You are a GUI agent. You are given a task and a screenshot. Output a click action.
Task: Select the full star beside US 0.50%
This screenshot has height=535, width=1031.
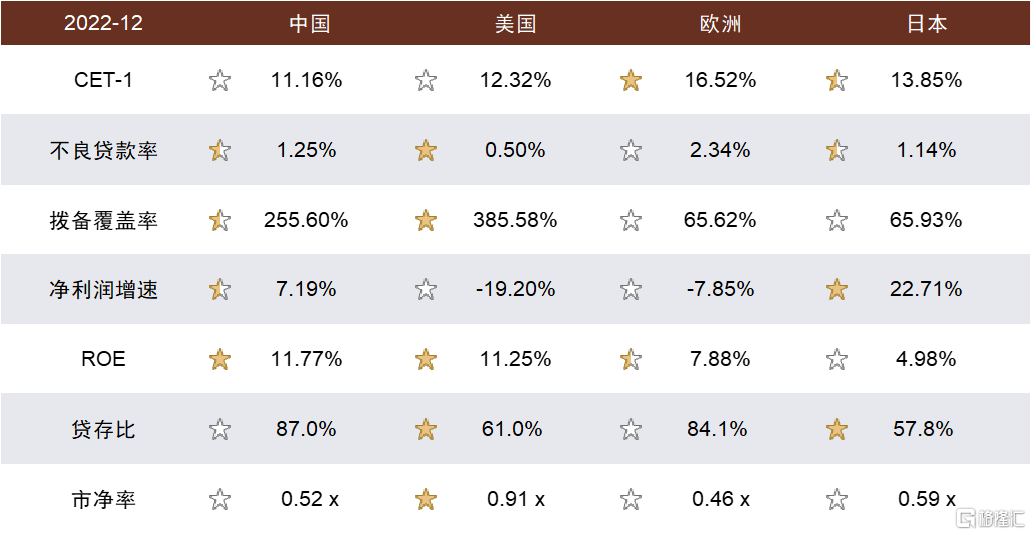click(425, 151)
